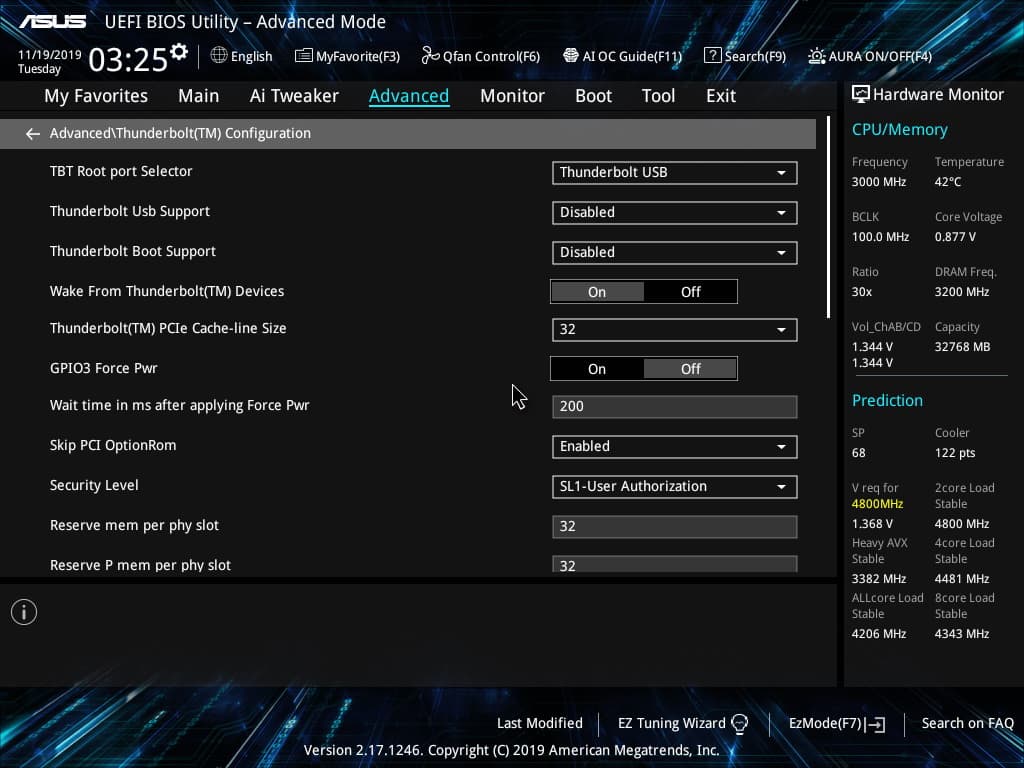Click the BCLK 100.0 MHz value
The image size is (1024, 768).
(880, 237)
